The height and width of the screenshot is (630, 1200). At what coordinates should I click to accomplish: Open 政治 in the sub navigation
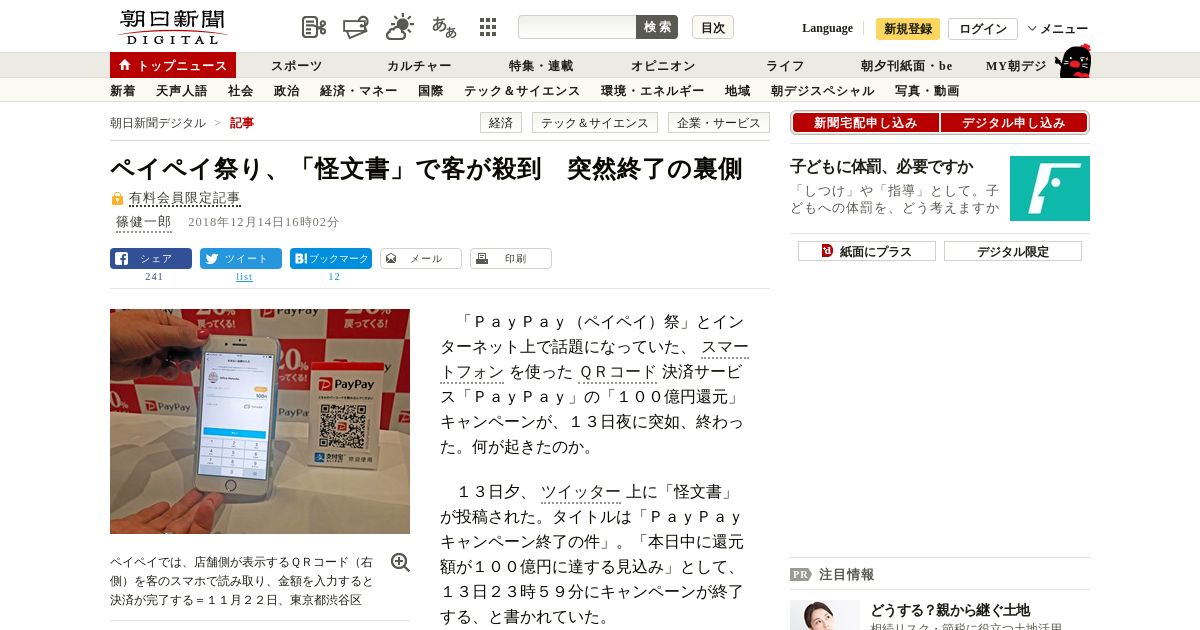(x=286, y=91)
